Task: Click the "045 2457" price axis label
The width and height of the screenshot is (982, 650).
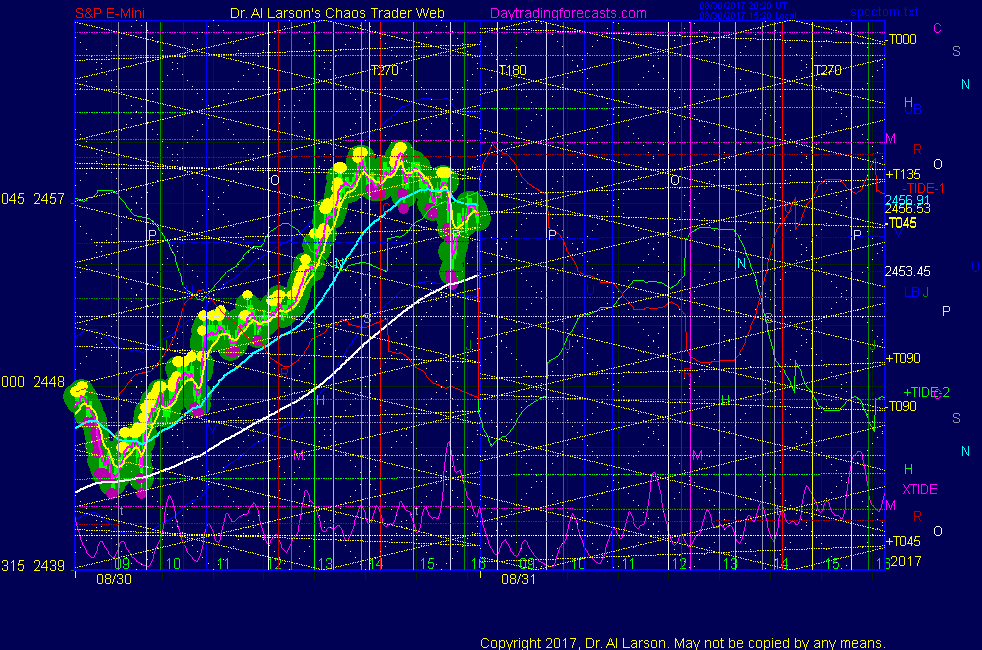Action: point(33,199)
